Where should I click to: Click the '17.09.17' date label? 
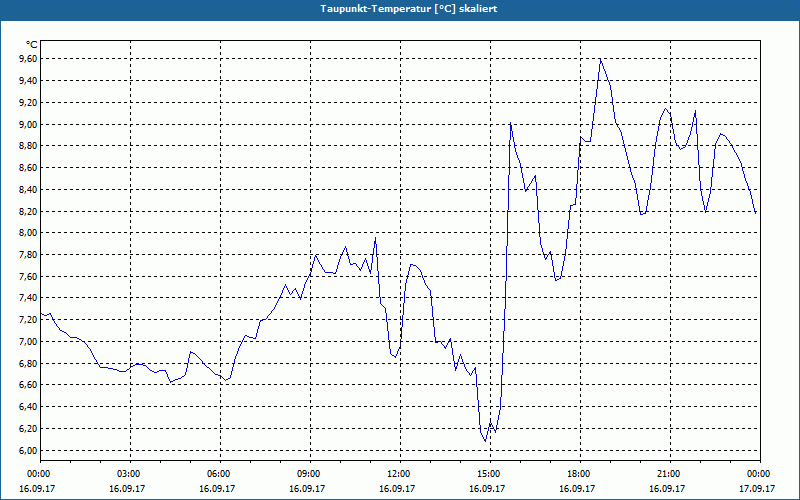[x=757, y=488]
